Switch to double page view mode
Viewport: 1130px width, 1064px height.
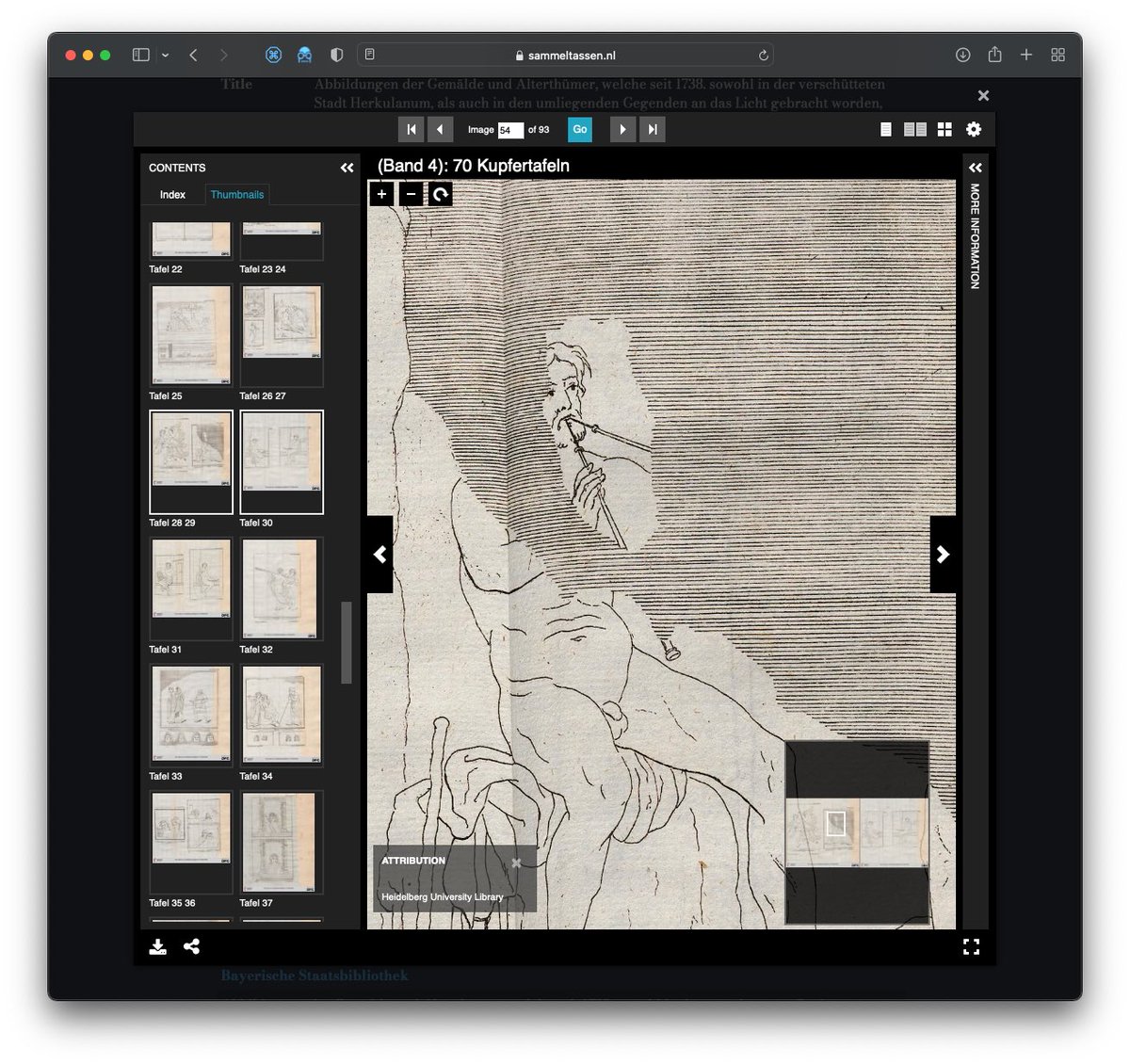[914, 129]
